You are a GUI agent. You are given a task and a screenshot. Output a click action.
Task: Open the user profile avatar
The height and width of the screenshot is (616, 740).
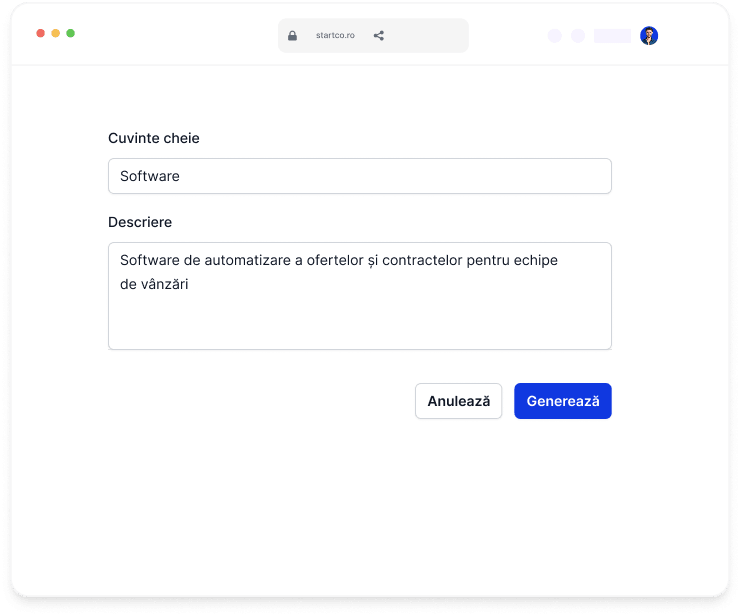[x=649, y=35]
